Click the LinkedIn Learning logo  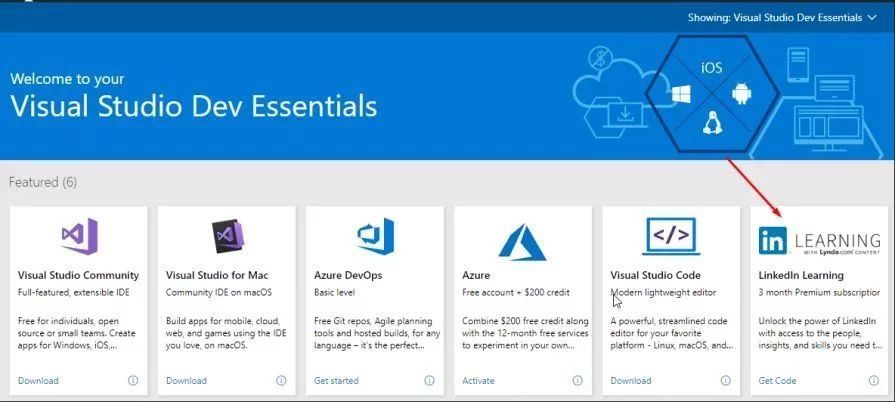[819, 240]
